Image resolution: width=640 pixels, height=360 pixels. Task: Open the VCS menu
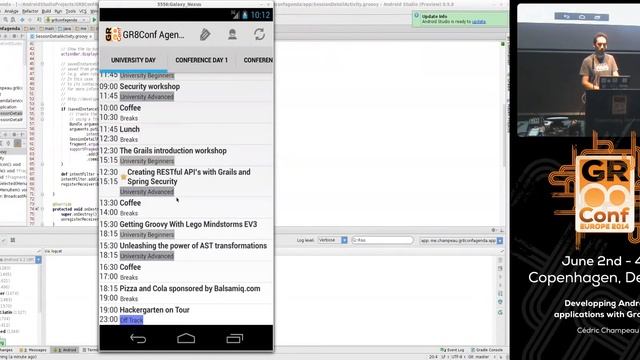click(83, 11)
